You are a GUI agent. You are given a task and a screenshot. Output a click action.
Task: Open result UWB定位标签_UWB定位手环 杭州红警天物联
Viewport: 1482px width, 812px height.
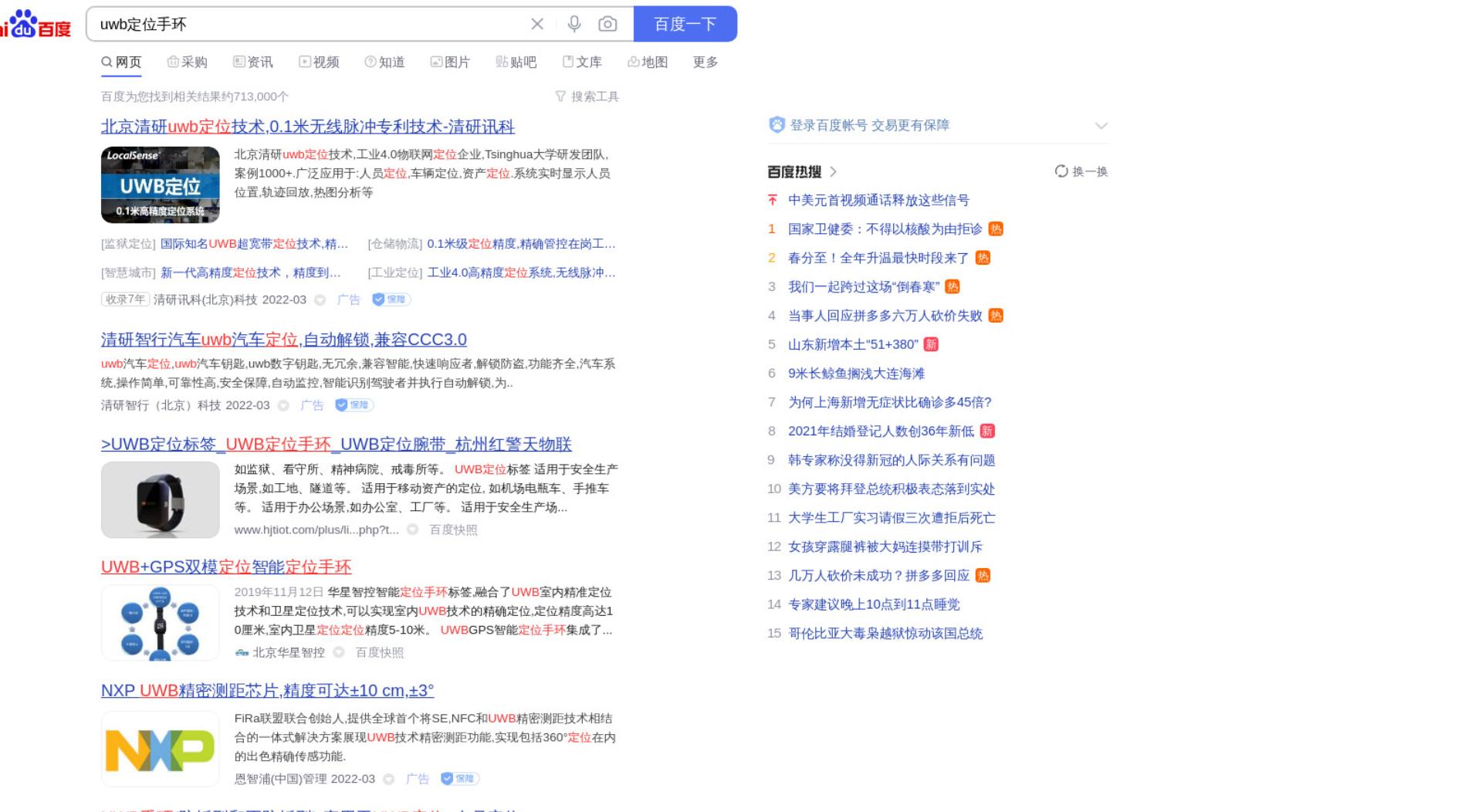pyautogui.click(x=337, y=445)
